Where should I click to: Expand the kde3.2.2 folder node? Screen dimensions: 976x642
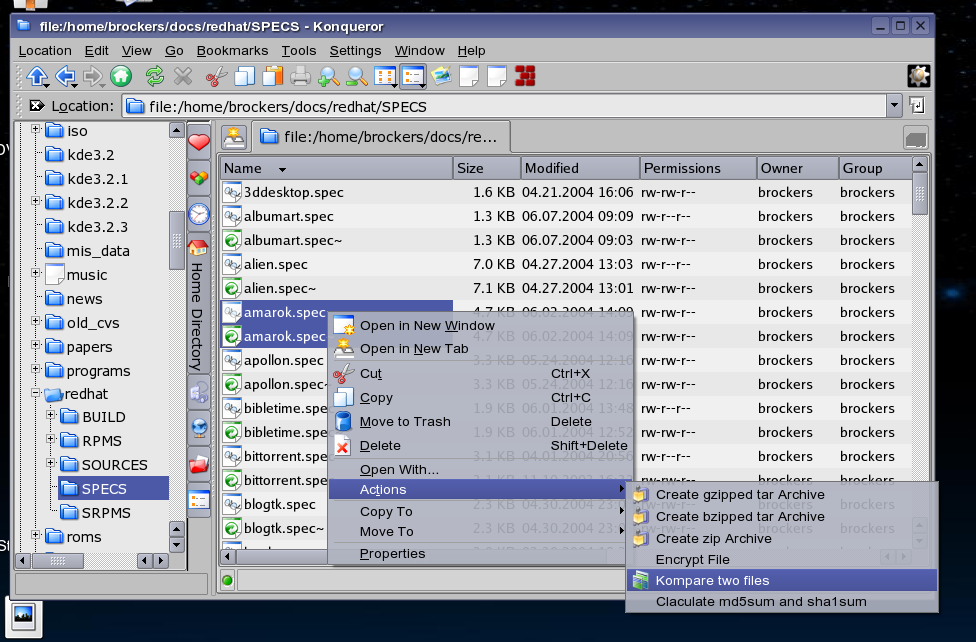point(35,201)
